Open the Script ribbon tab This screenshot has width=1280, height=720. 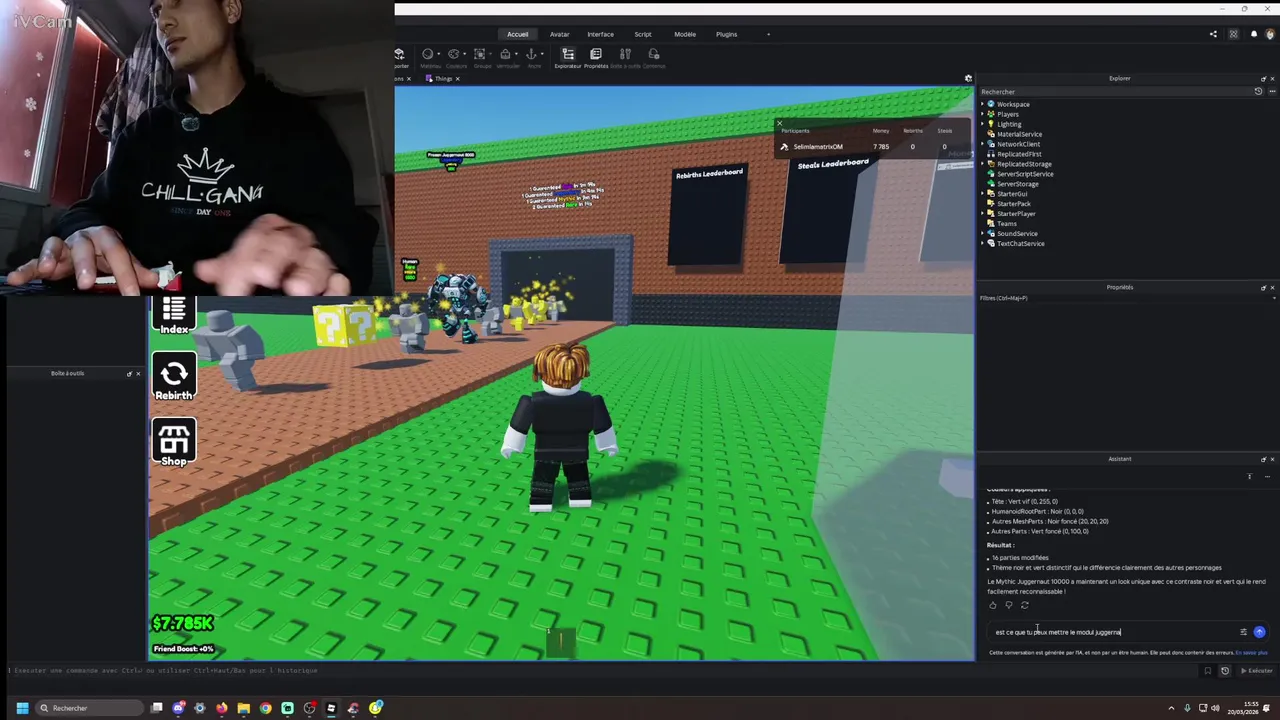(x=643, y=34)
